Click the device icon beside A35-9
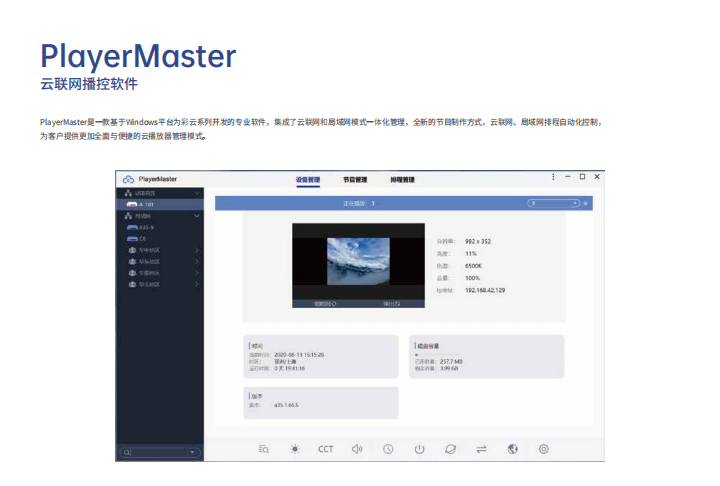The height and width of the screenshot is (486, 720). tap(132, 227)
